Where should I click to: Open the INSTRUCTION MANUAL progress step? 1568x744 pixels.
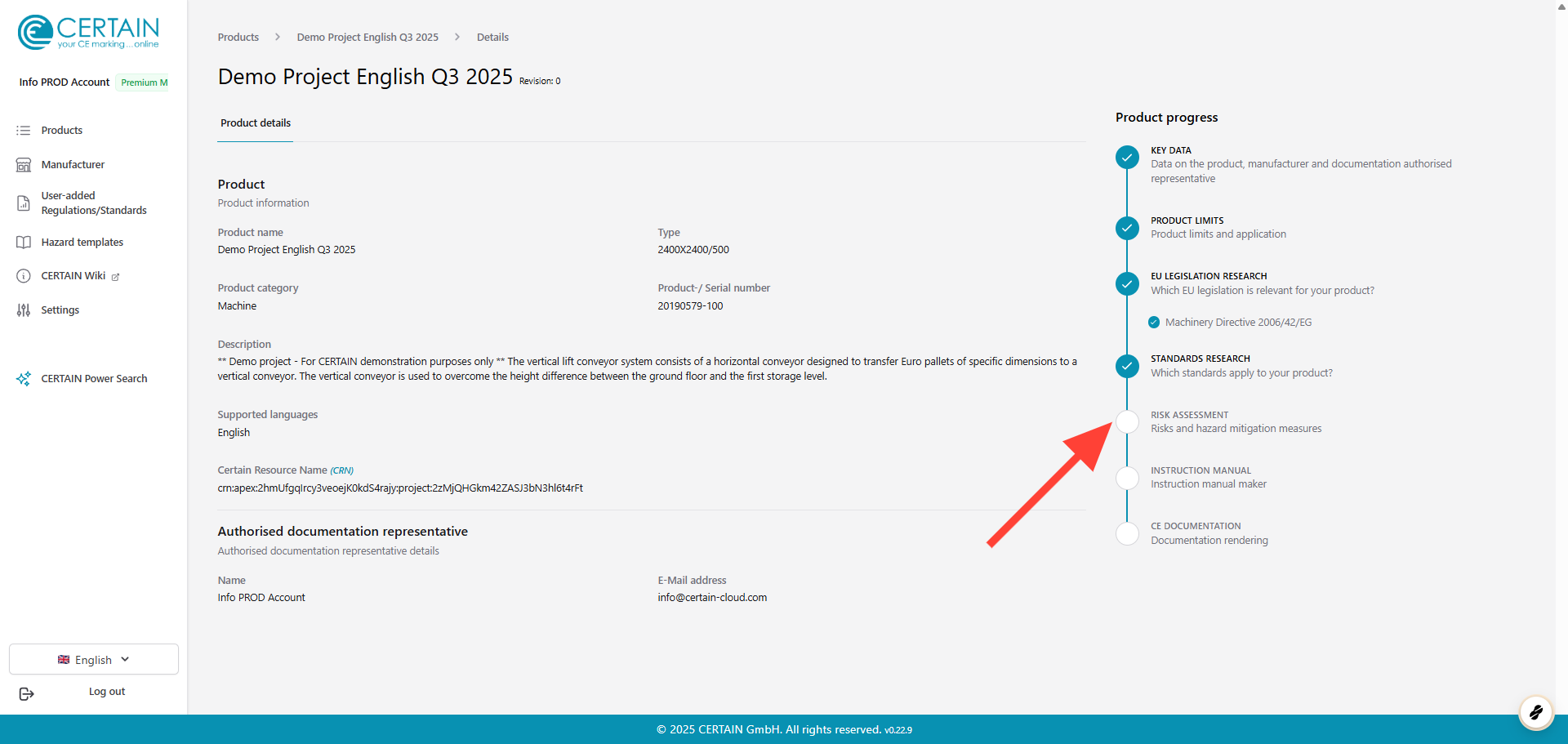coord(1201,470)
